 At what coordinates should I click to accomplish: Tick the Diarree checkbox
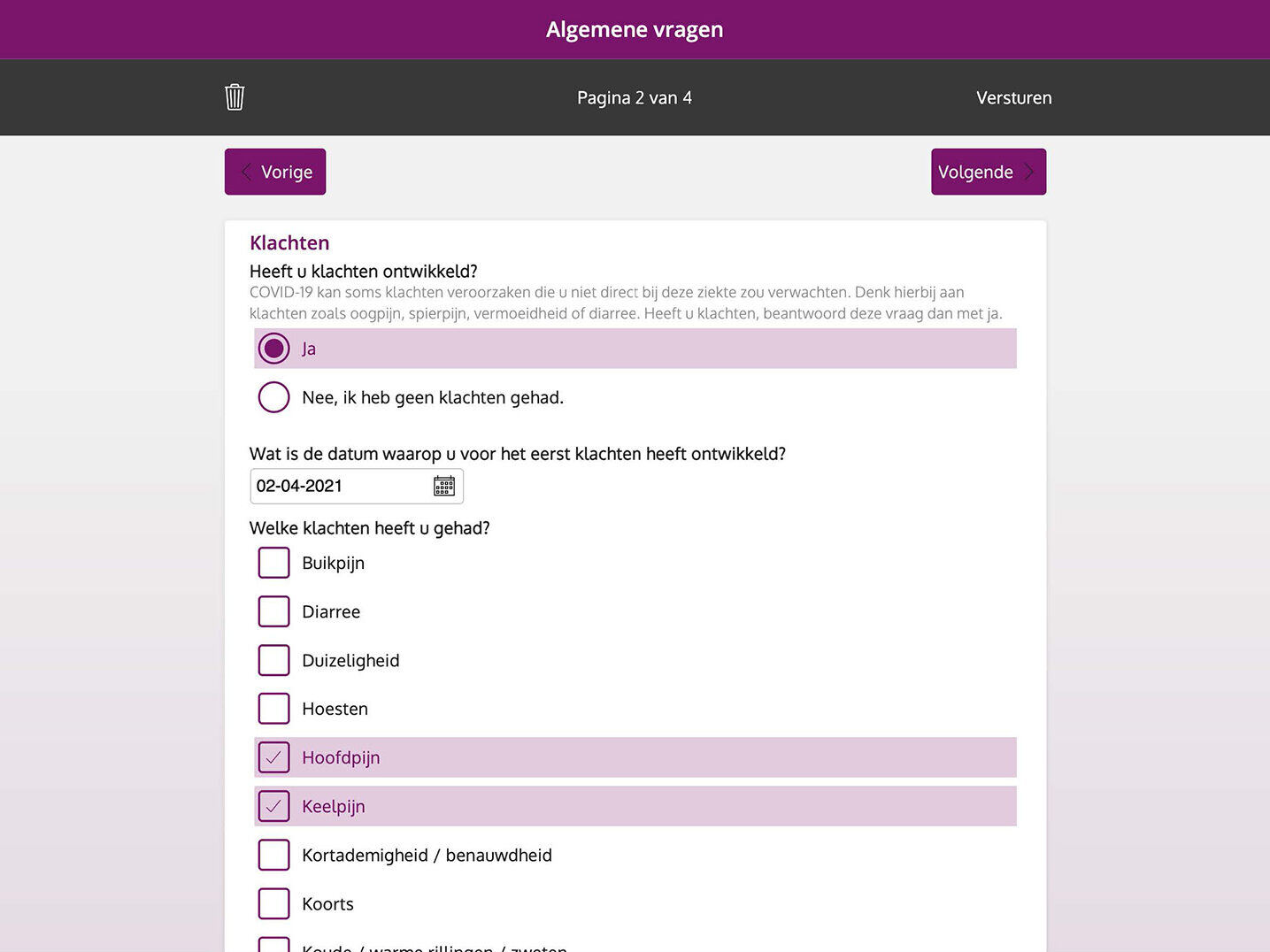[274, 611]
